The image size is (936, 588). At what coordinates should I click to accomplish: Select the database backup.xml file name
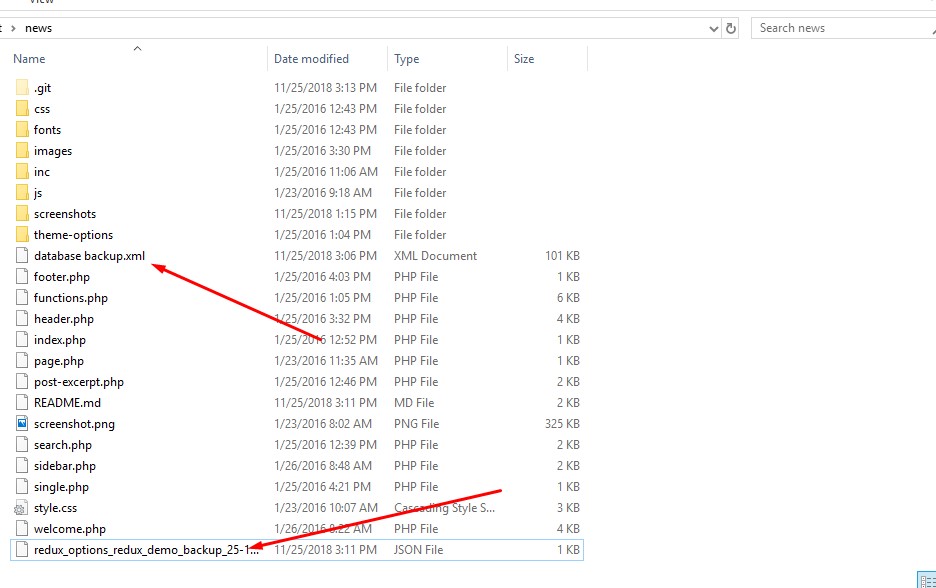[x=90, y=255]
